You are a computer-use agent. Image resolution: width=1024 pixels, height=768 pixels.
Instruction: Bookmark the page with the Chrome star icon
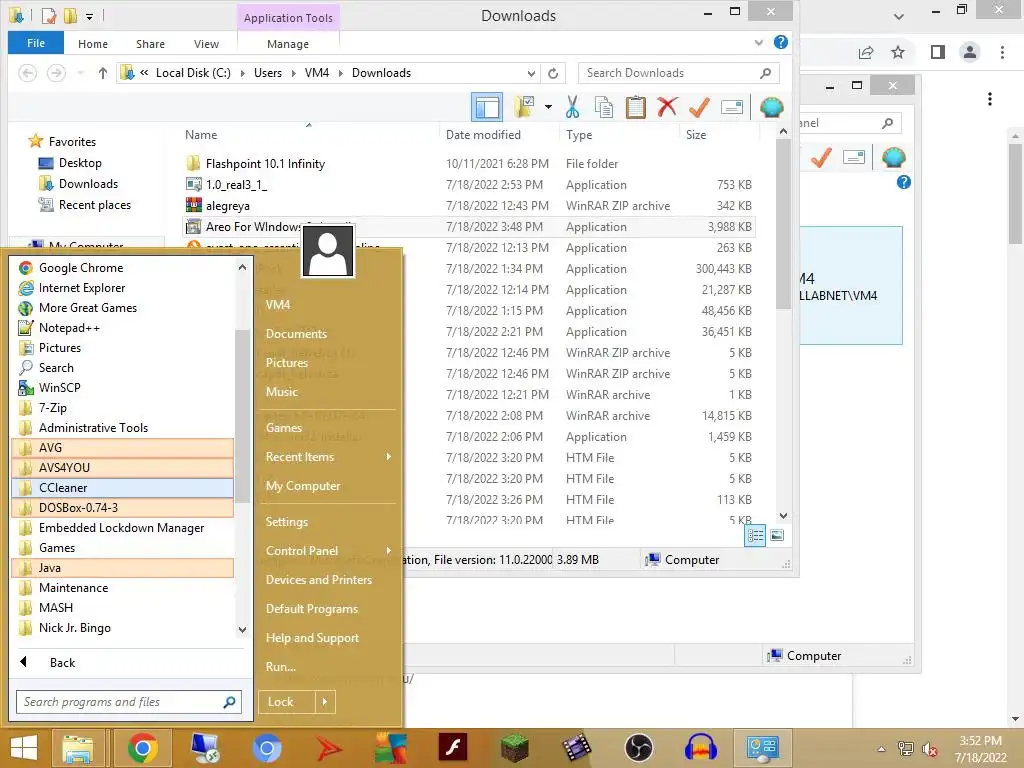(x=898, y=52)
